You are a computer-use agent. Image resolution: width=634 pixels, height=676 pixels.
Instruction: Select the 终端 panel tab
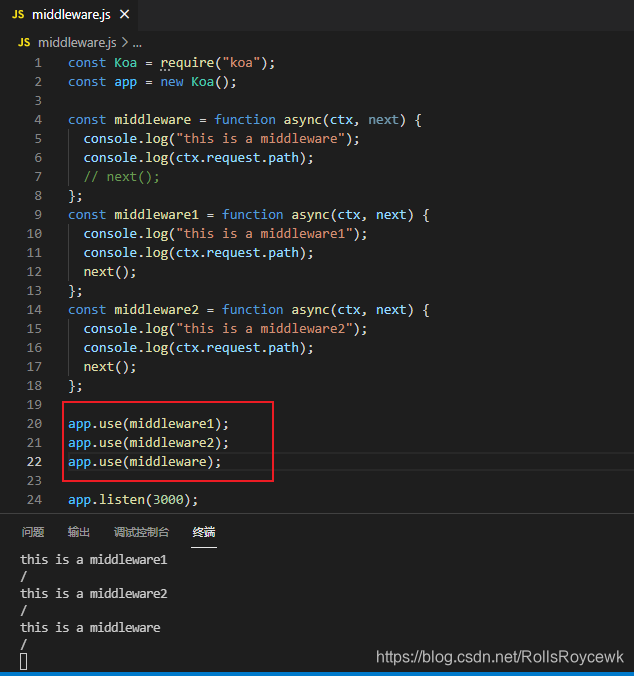point(204,532)
